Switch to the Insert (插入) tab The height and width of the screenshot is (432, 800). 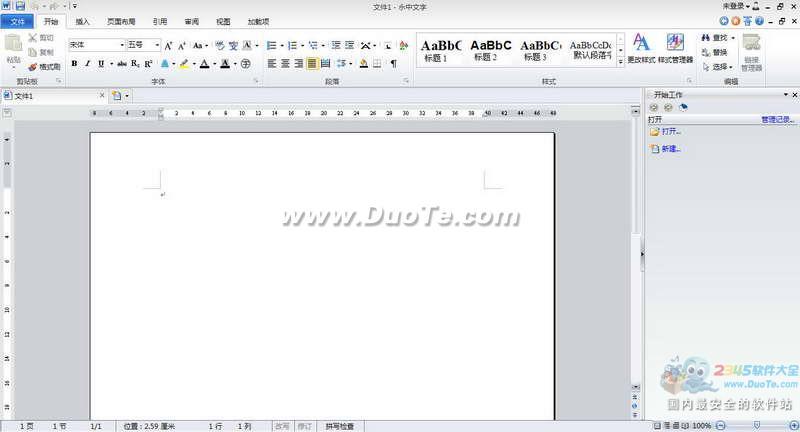pos(82,21)
